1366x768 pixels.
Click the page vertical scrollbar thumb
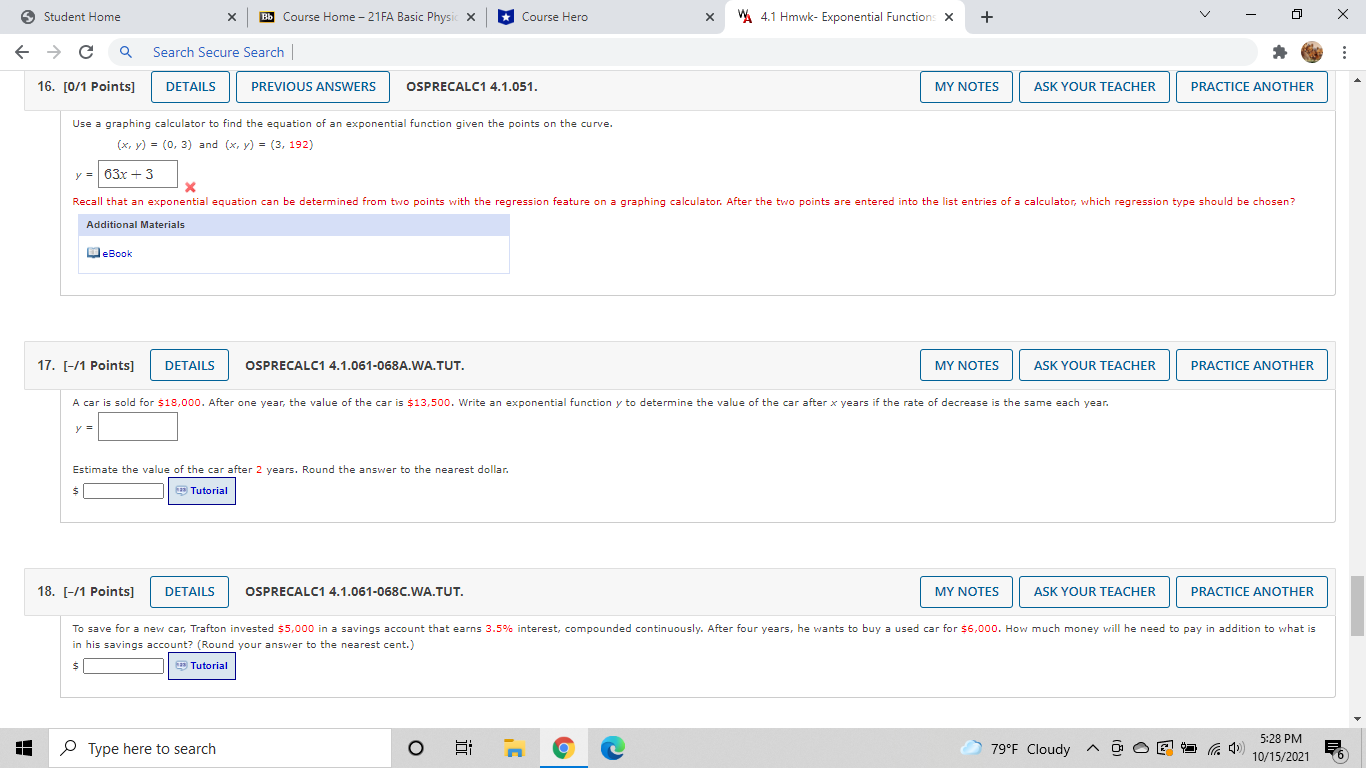1356,606
